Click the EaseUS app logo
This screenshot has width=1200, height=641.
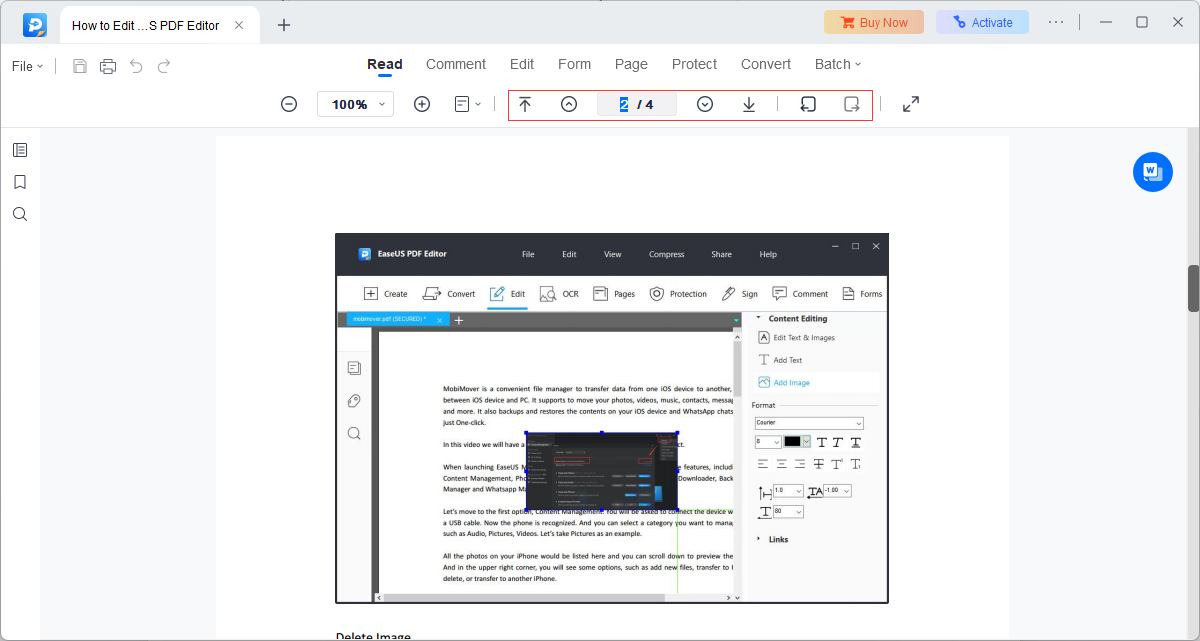[x=35, y=25]
